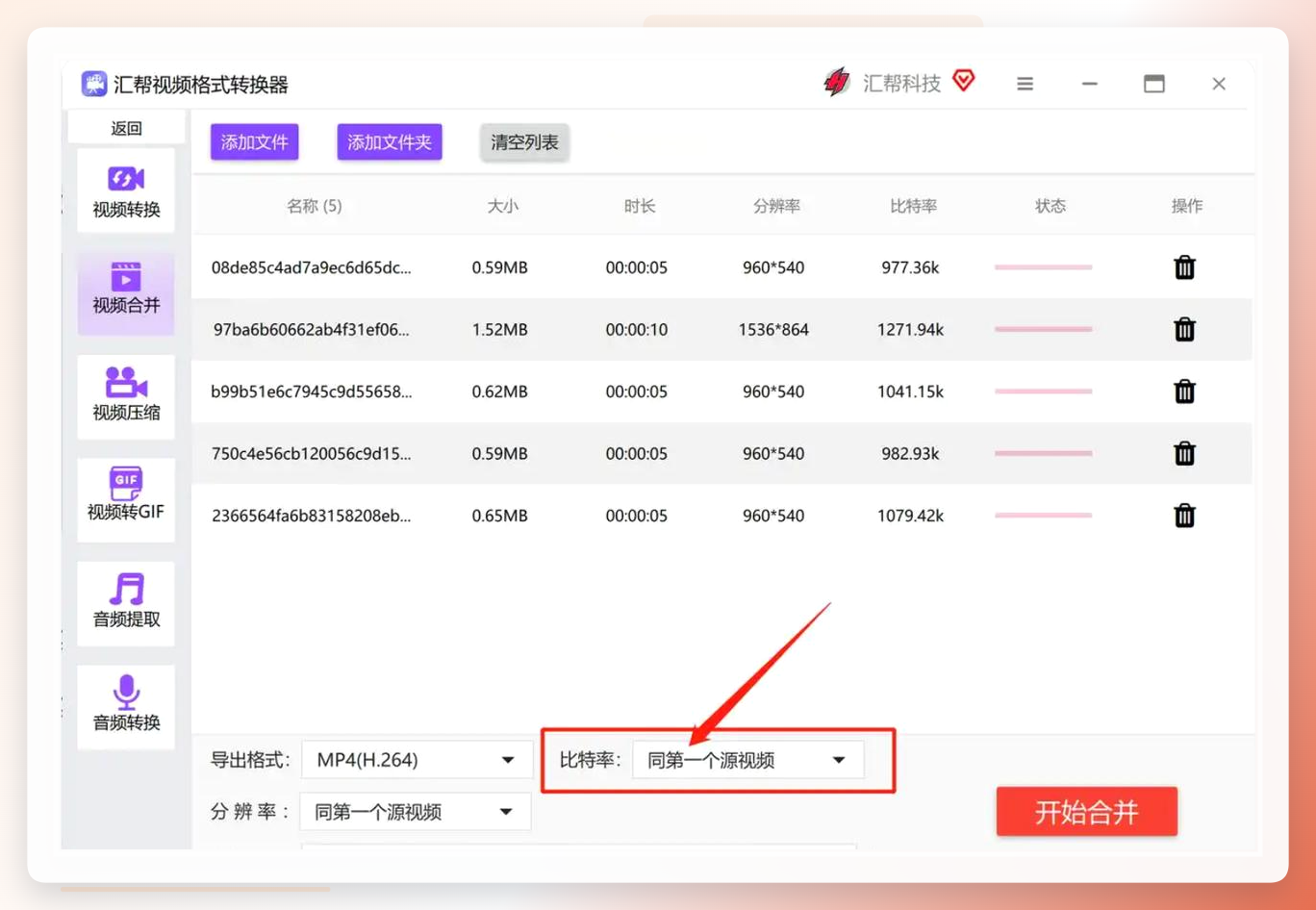Image resolution: width=1316 pixels, height=910 pixels.
Task: Maximize the converter window
Action: point(1154,84)
